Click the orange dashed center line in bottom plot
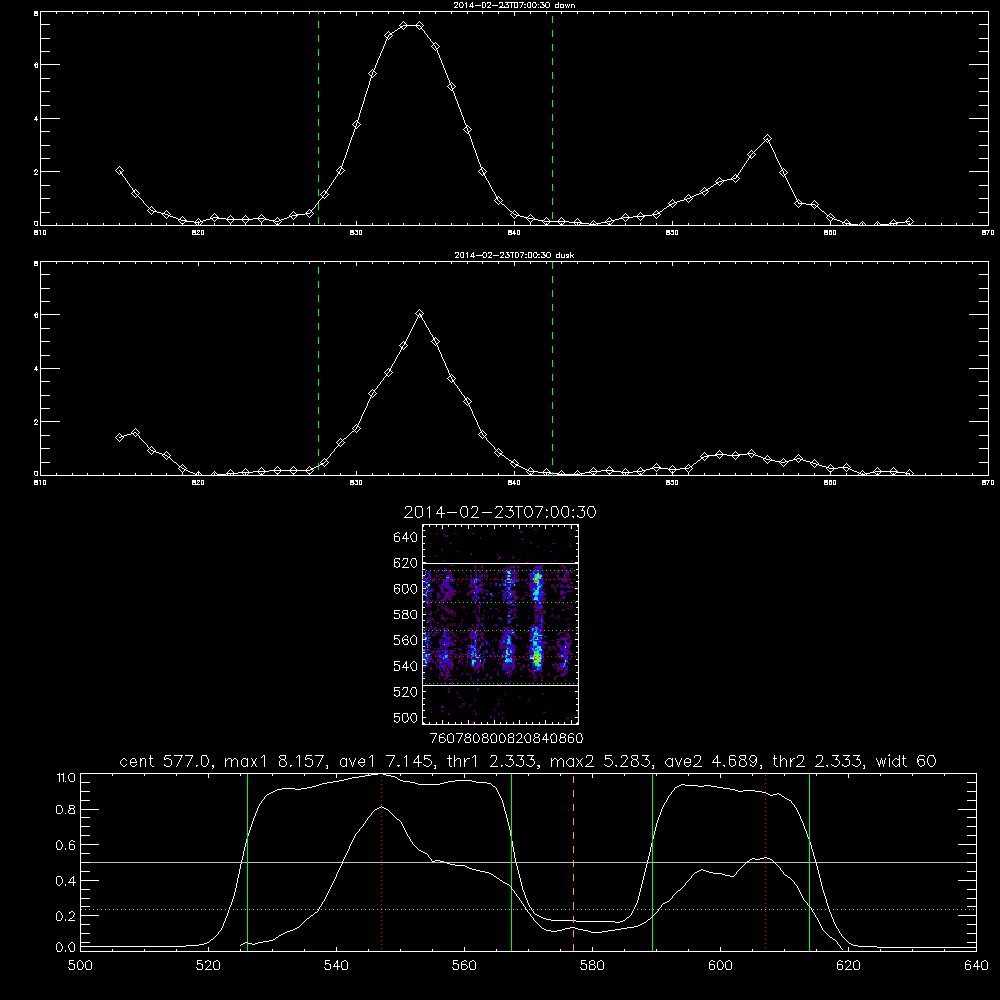Screen dimensions: 1000x1000 tap(573, 861)
